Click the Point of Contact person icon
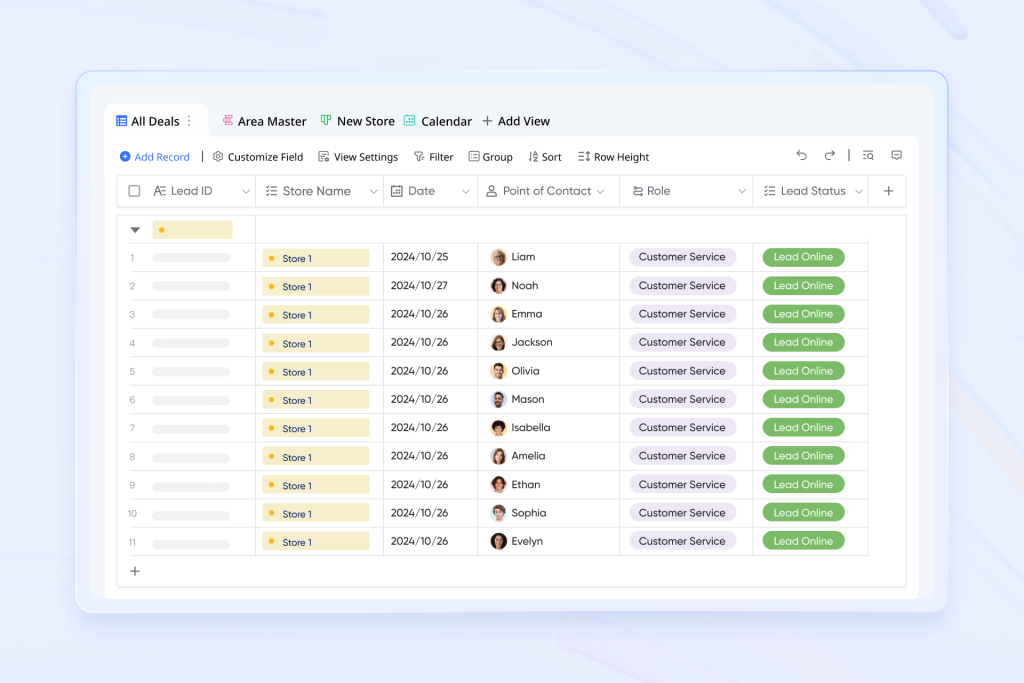1024x683 pixels. click(491, 191)
